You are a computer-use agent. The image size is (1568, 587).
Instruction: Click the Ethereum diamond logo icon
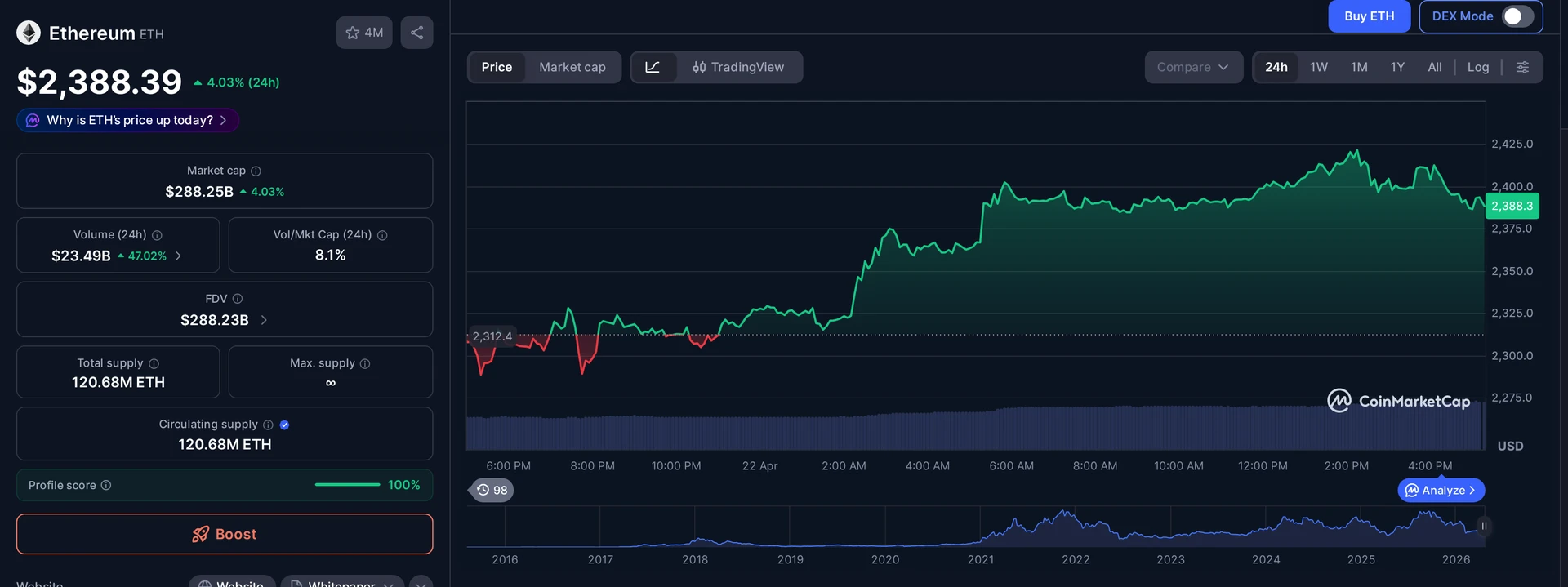[x=29, y=33]
